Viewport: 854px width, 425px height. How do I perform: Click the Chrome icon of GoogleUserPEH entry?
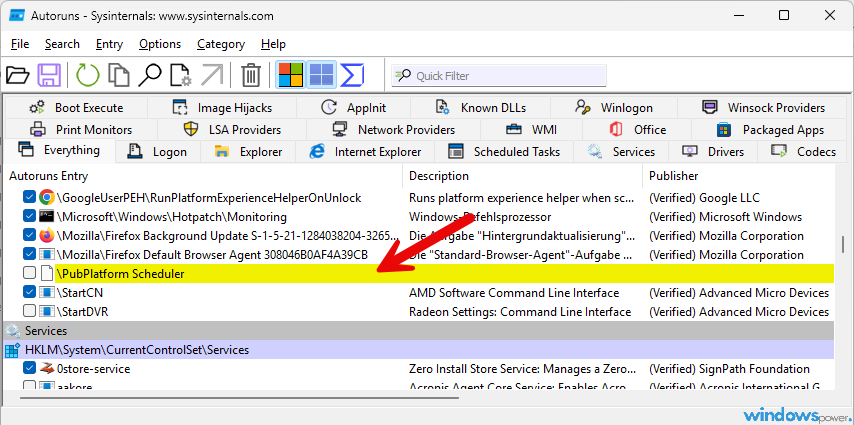(47, 197)
